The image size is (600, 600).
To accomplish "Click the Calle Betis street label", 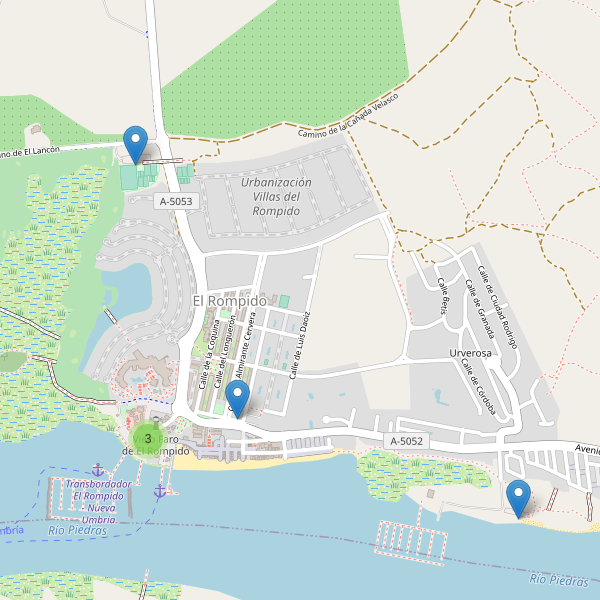I will (443, 296).
